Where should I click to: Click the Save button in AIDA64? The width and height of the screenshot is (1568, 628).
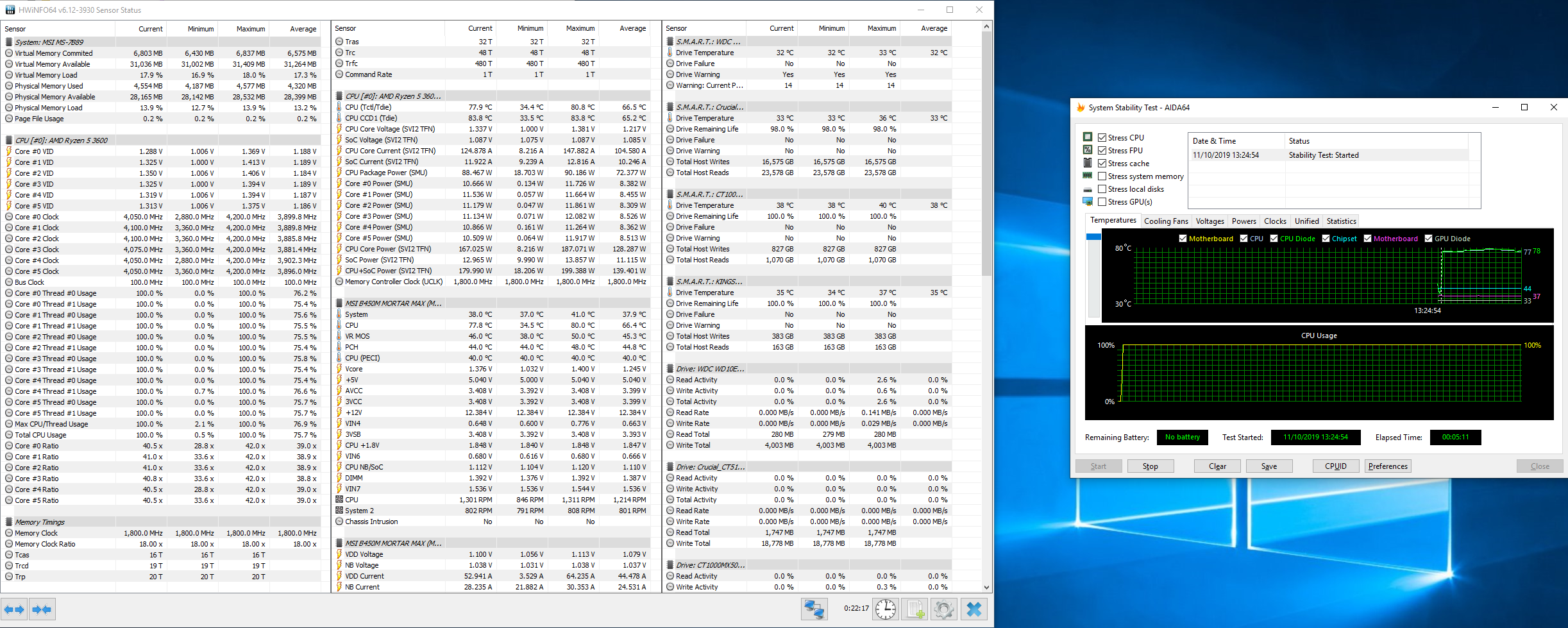1269,466
